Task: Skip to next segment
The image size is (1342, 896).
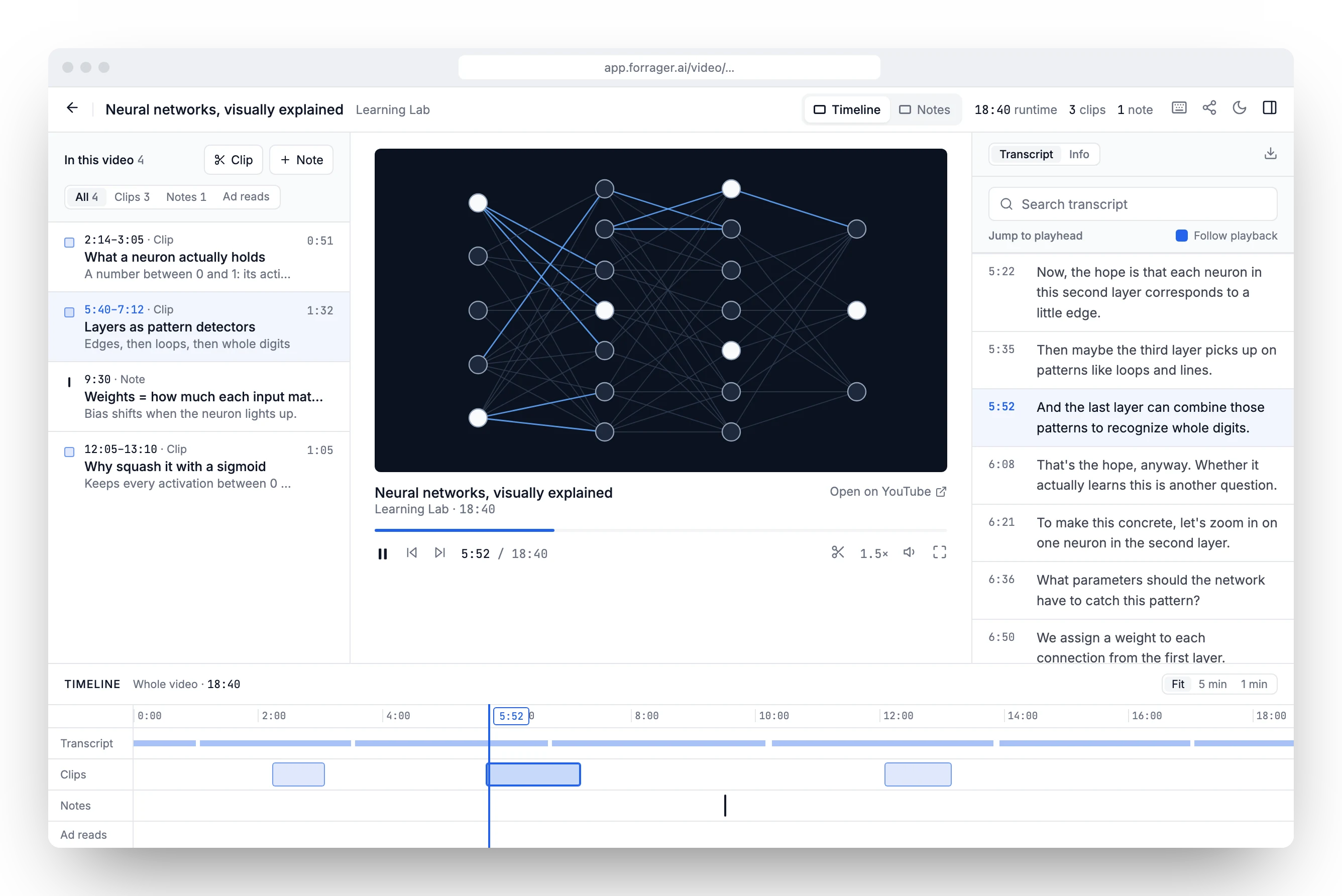Action: tap(439, 552)
